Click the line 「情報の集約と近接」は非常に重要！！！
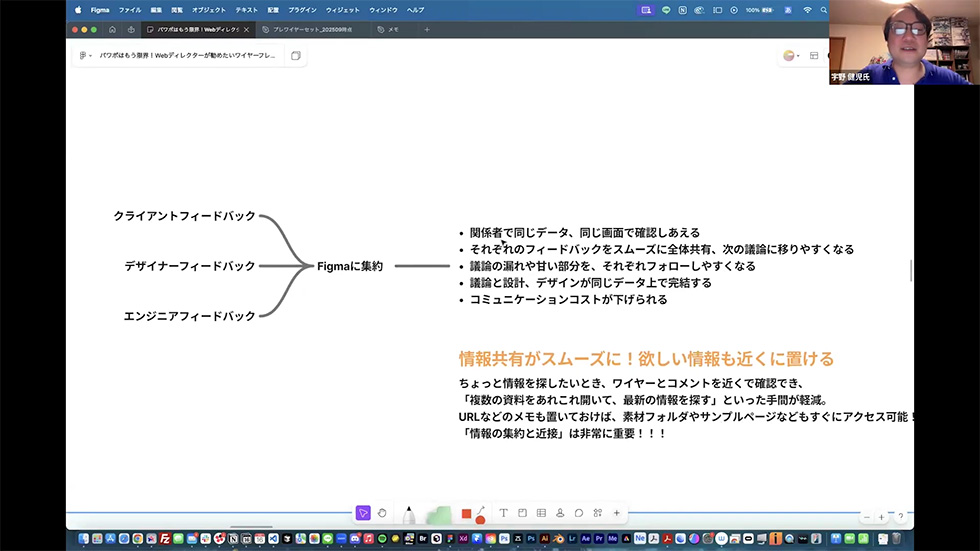This screenshot has height=551, width=980. click(x=562, y=433)
